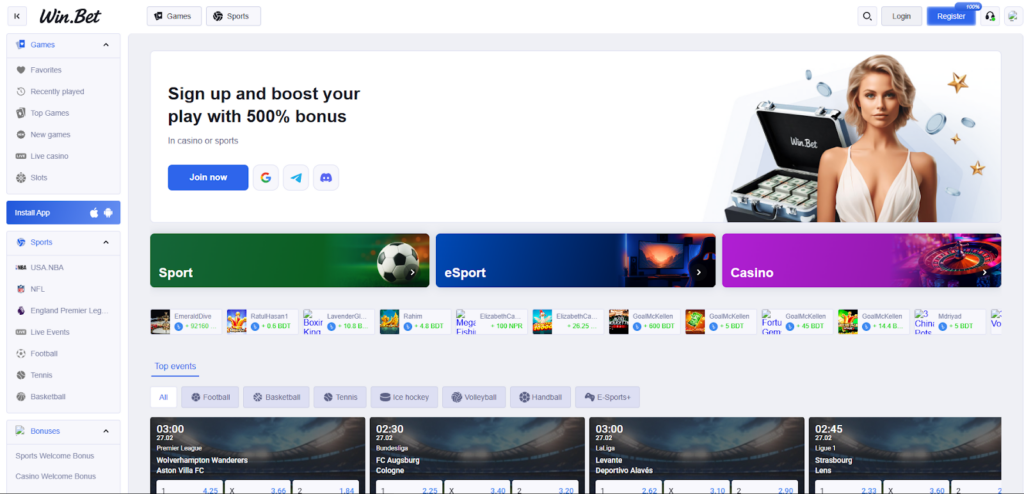
Task: Click the NFL shield icon
Action: [x=20, y=289]
